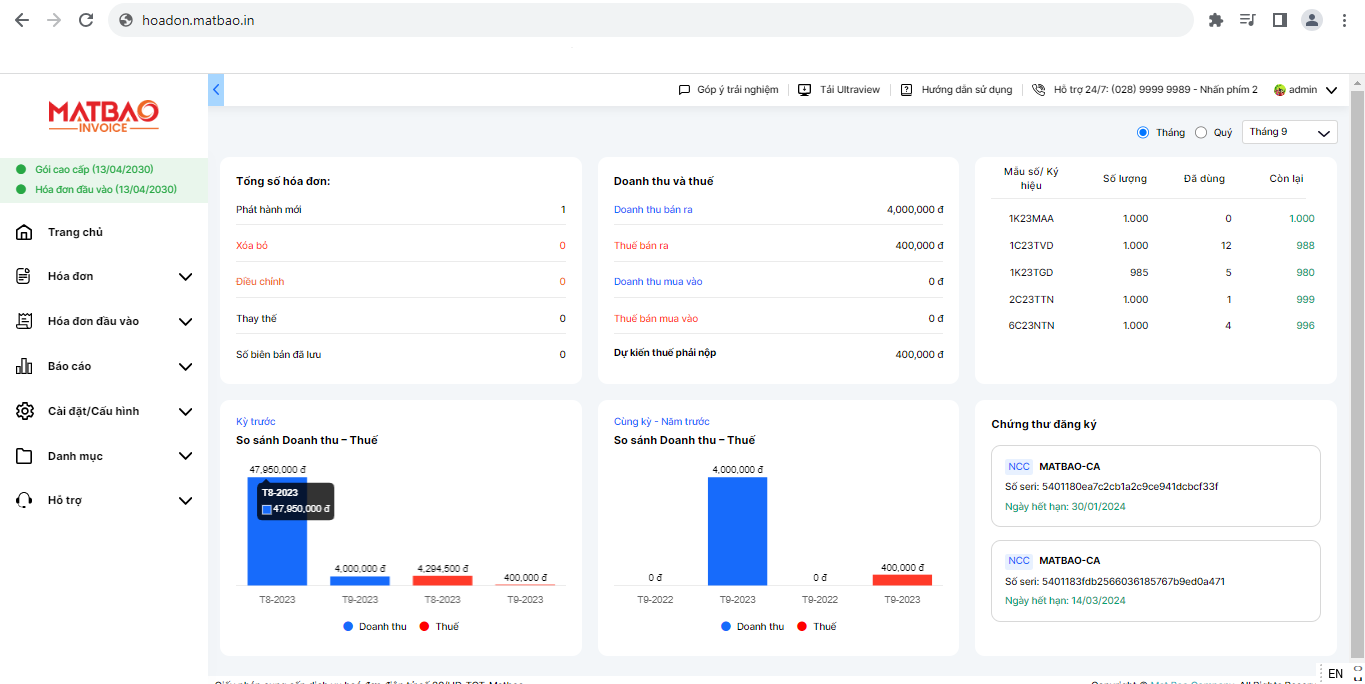Open the Chrome profile avatar
Screen dimensions: 1365x684
tap(1311, 20)
